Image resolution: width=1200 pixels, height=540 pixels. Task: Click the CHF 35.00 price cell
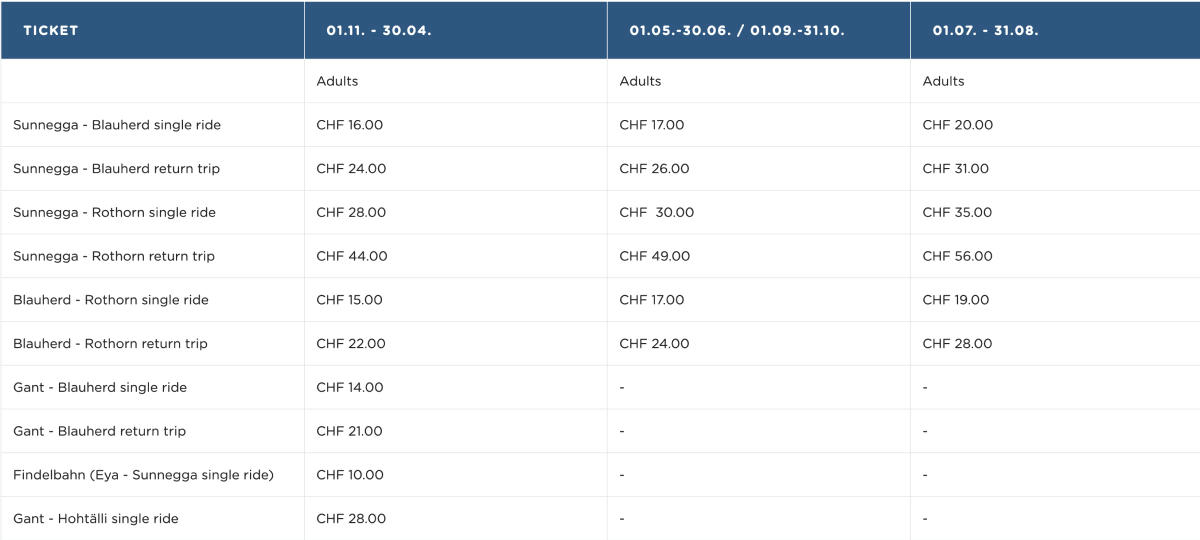(957, 213)
